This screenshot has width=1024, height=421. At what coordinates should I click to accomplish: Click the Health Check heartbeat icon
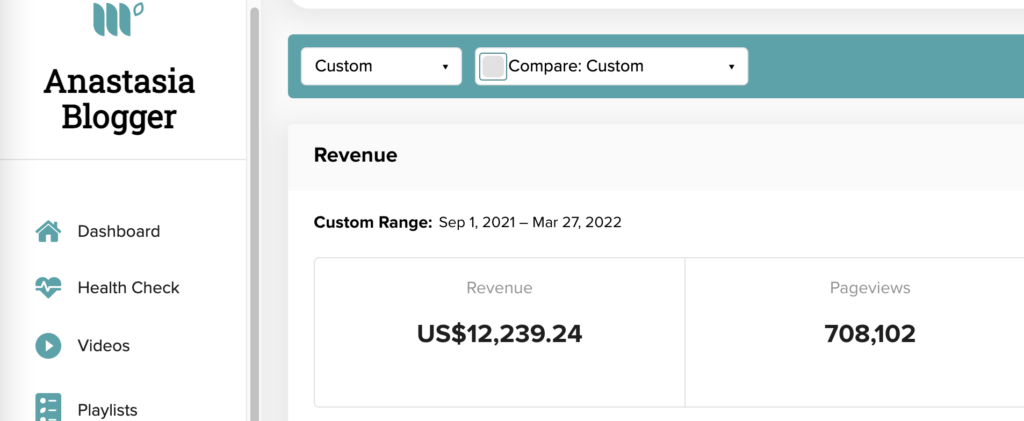tap(48, 288)
